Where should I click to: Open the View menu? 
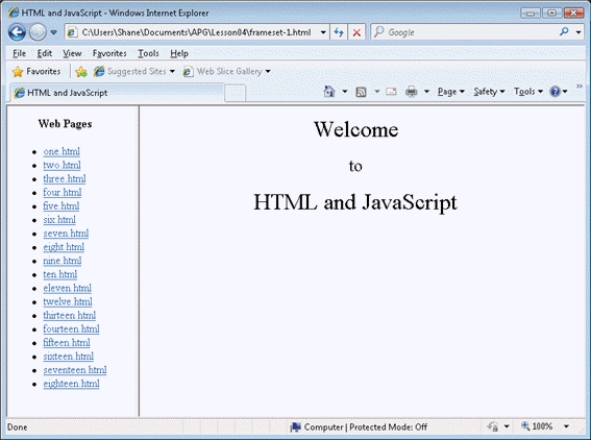click(x=72, y=54)
